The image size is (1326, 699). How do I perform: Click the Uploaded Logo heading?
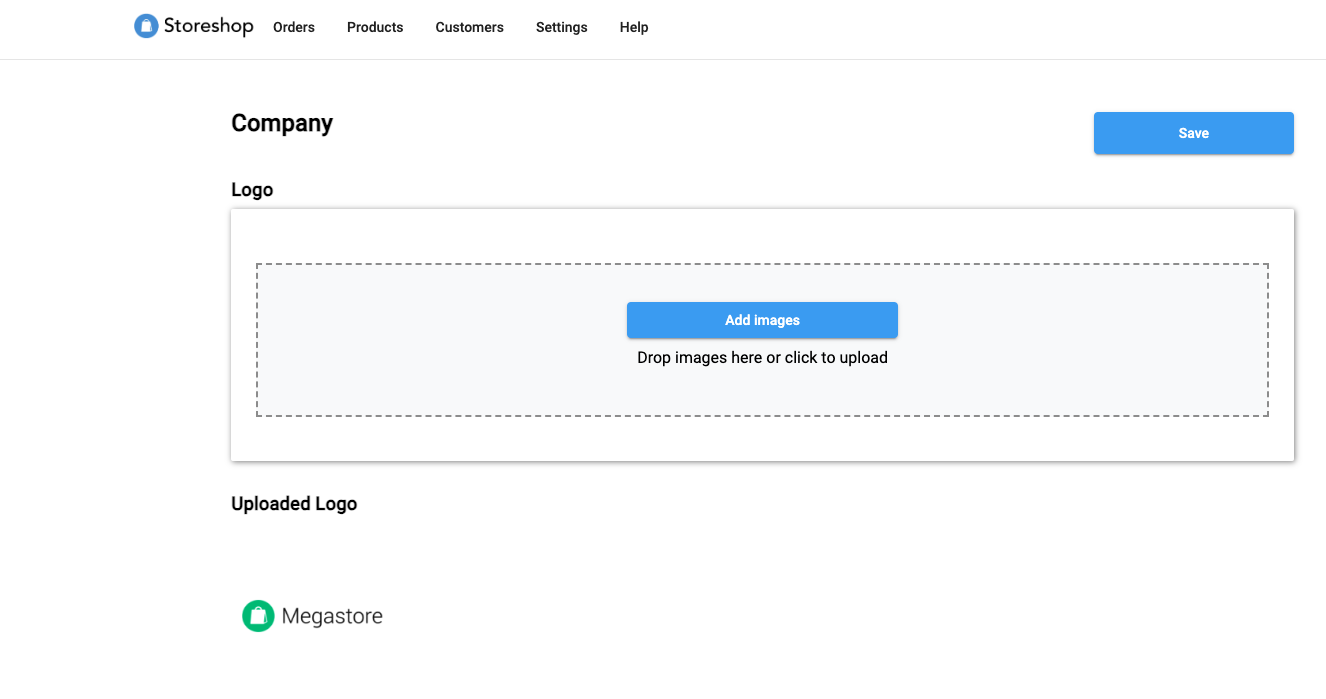point(294,504)
